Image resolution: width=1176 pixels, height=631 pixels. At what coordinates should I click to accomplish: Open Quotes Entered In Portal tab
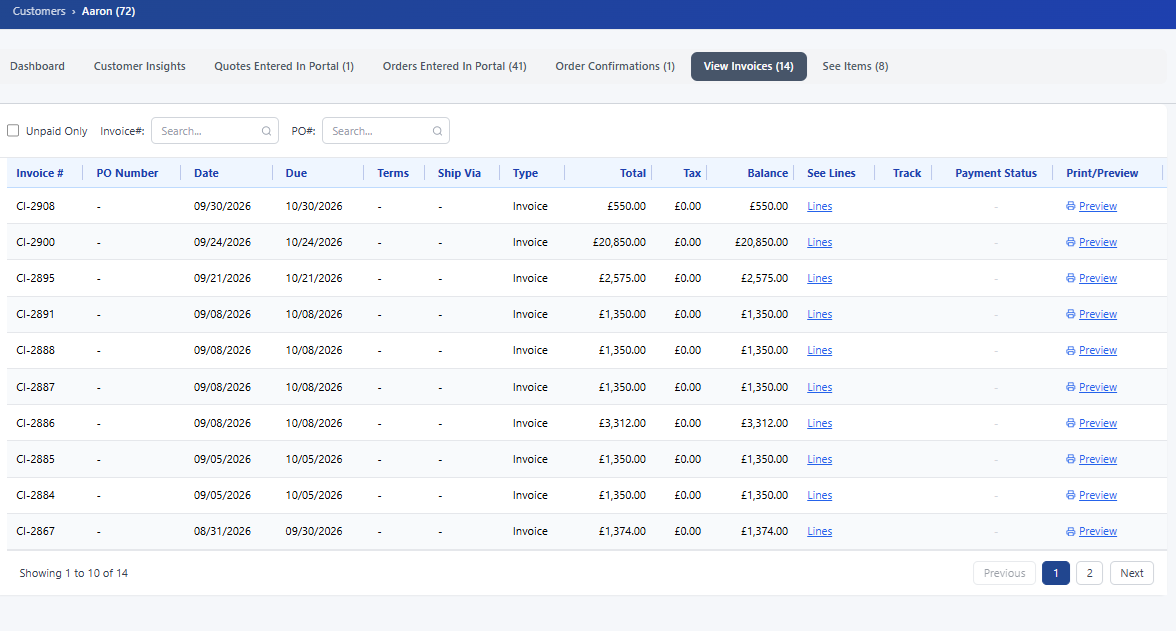[284, 66]
